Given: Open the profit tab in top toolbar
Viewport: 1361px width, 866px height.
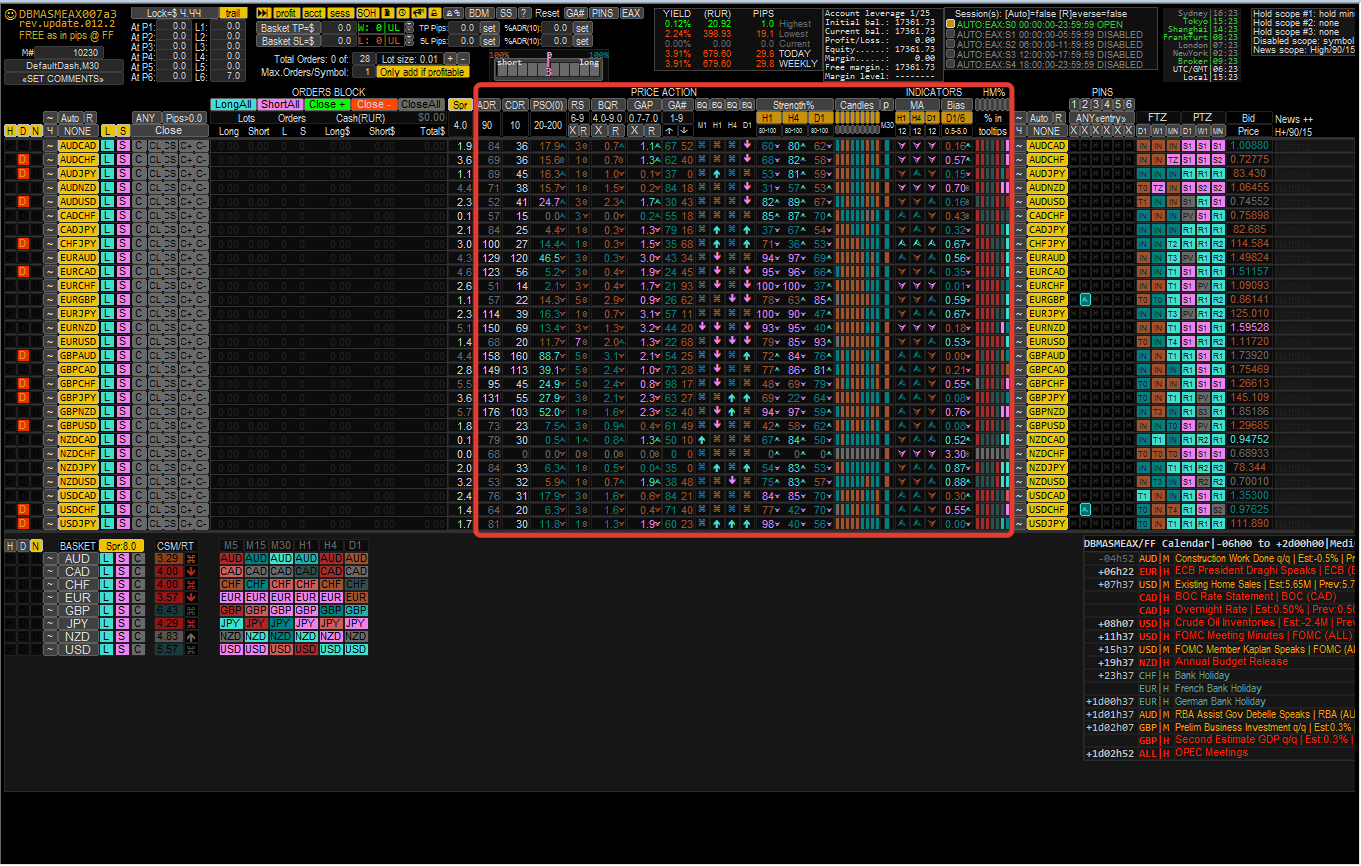Looking at the screenshot, I should (287, 13).
